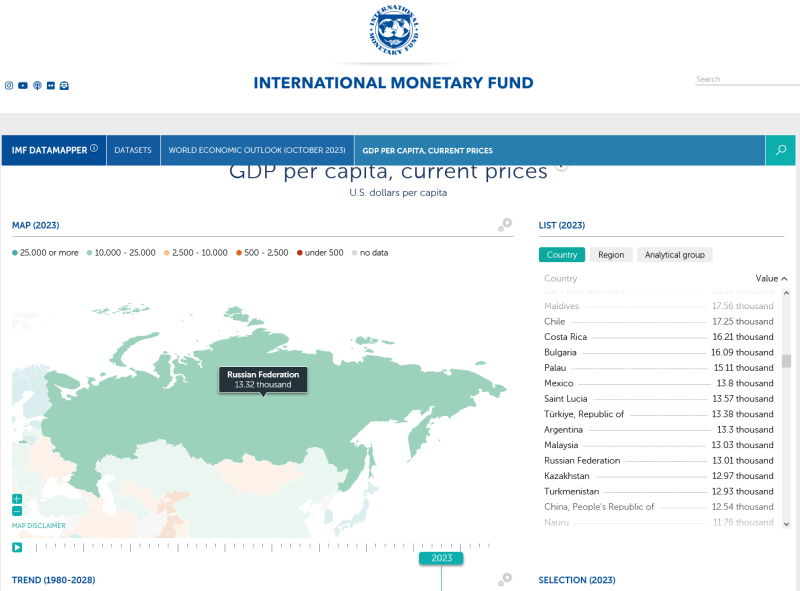Click the info icon beside IMF DataMapper
The image size is (800, 591).
94,148
